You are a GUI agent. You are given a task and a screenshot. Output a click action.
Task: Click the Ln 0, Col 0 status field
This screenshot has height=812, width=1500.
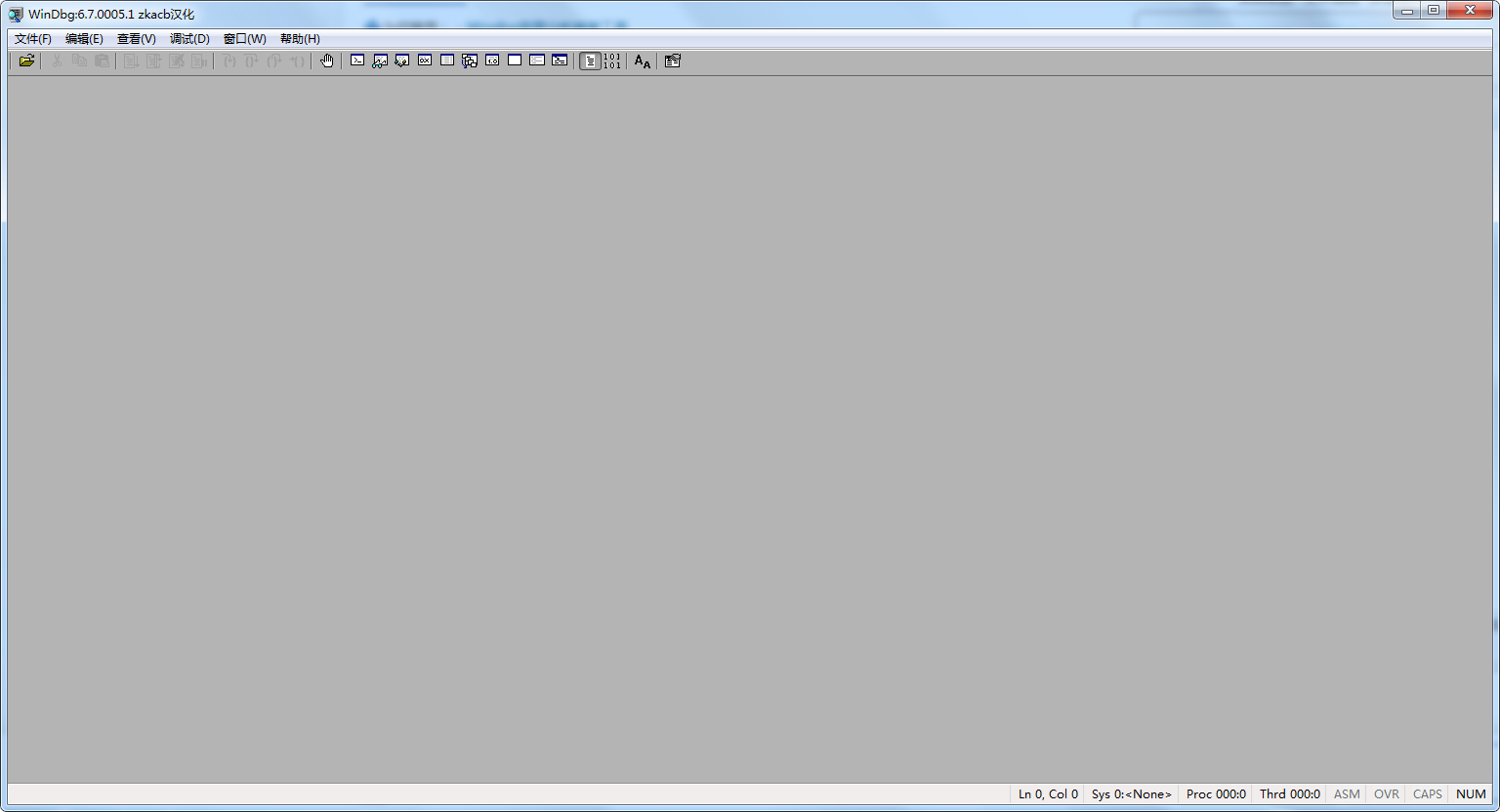1047,794
